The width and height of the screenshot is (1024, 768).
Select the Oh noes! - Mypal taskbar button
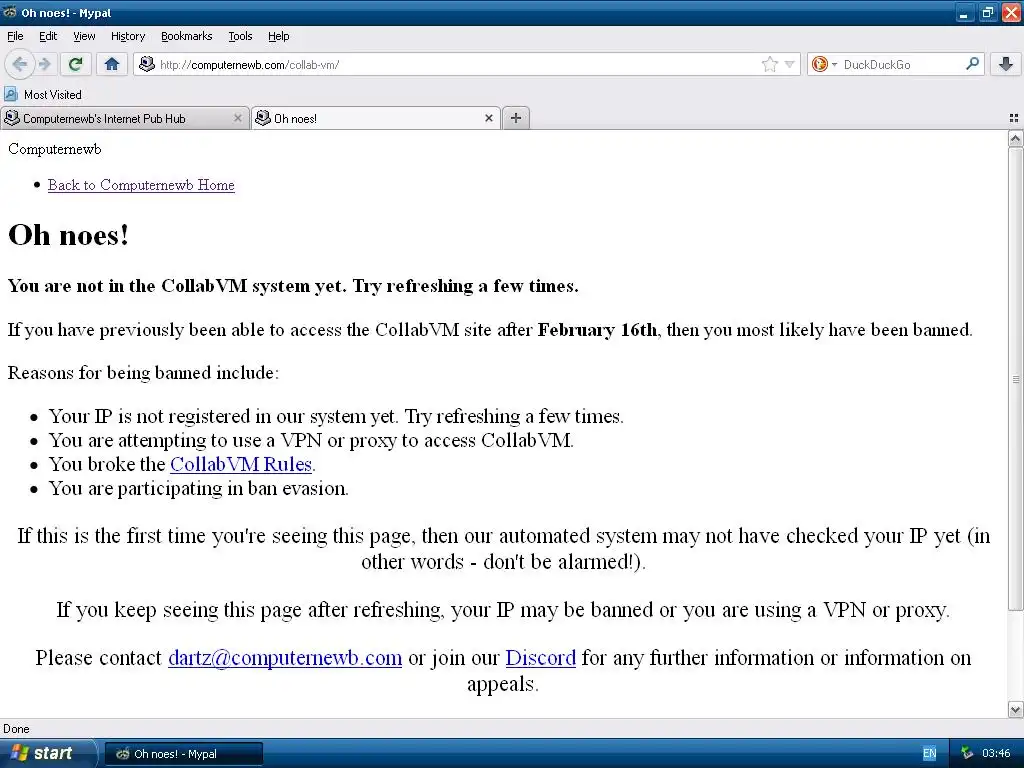pos(184,754)
